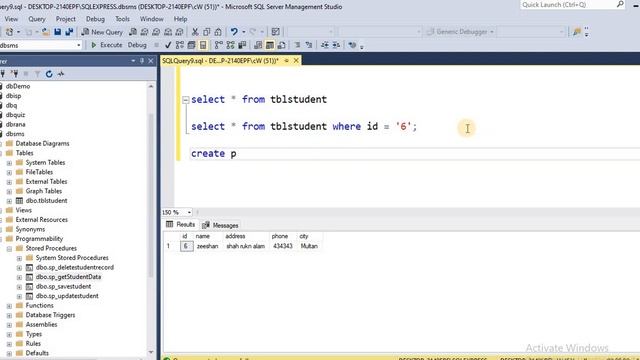Click the Decrease Indent icon

pos(324,45)
